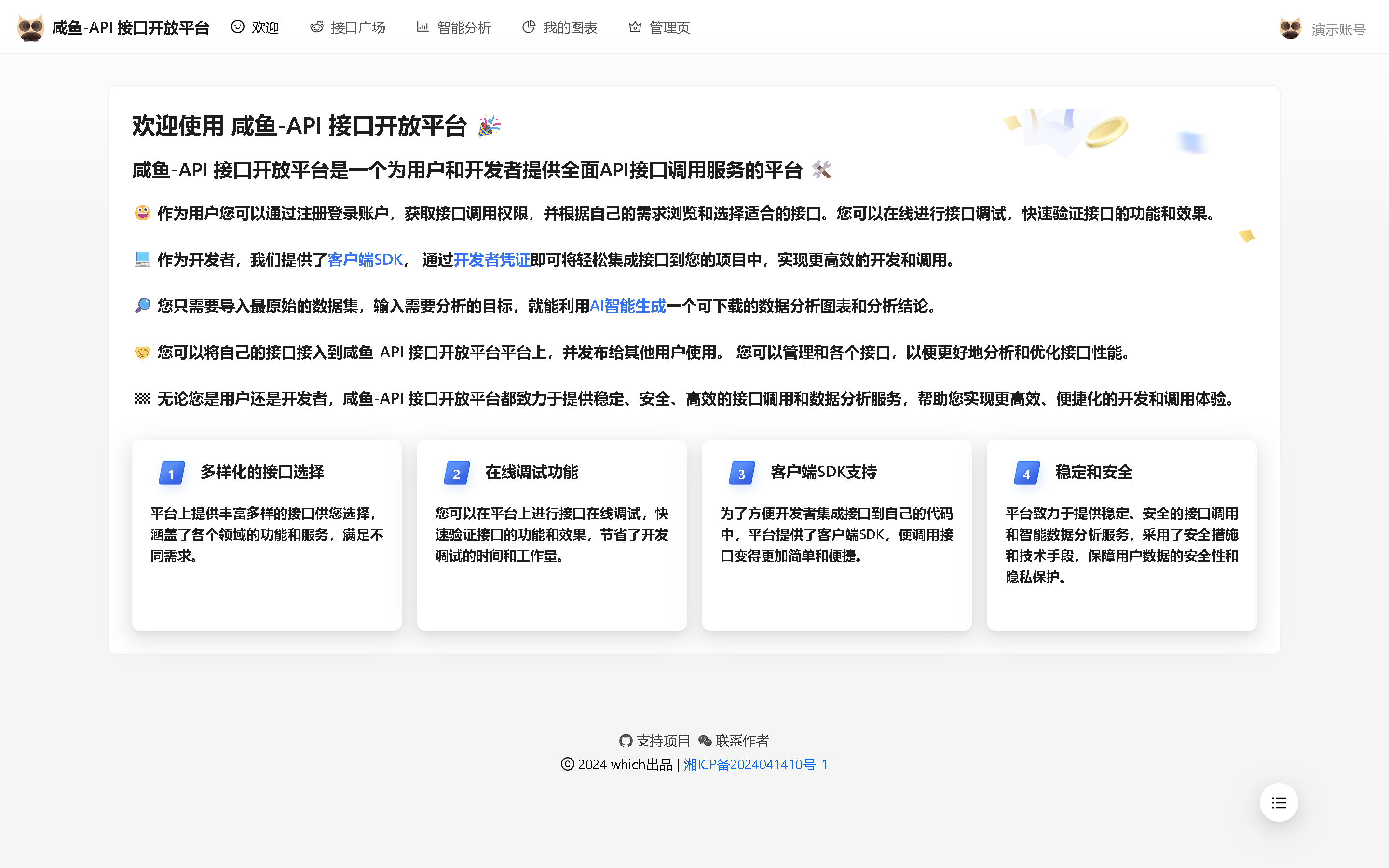Click the number 4 badge icon
Screen dimensions: 1389x868
tap(1026, 473)
